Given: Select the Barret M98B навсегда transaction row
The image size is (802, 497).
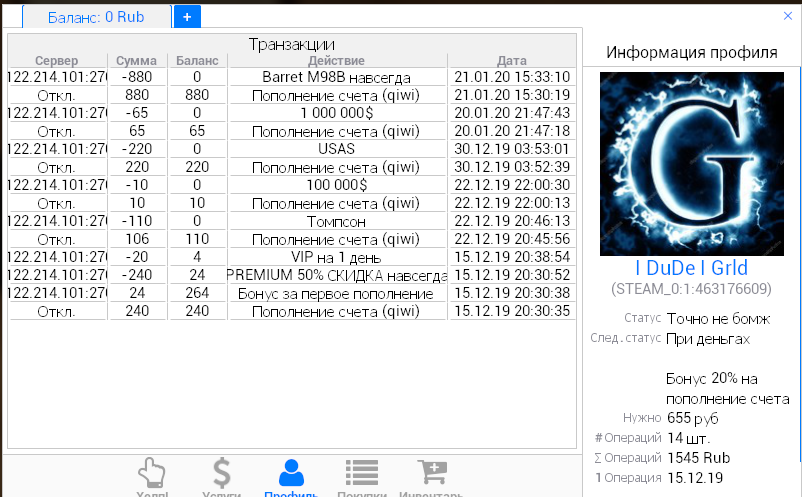Looking at the screenshot, I should 336,77.
